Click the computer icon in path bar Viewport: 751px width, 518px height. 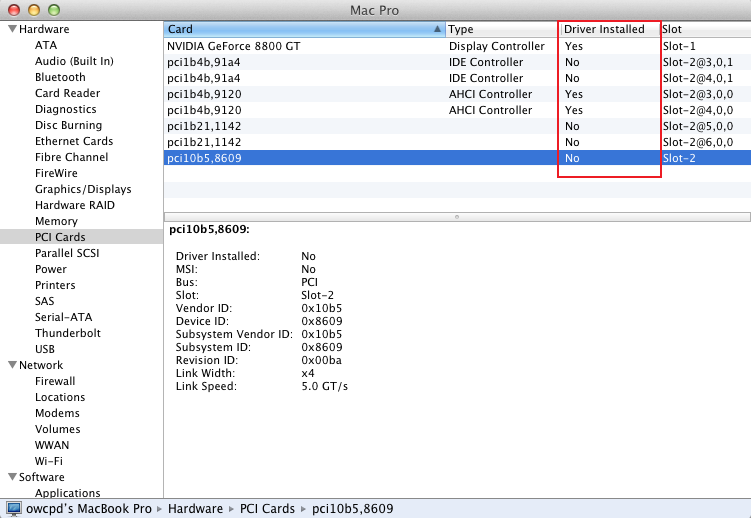tap(13, 509)
